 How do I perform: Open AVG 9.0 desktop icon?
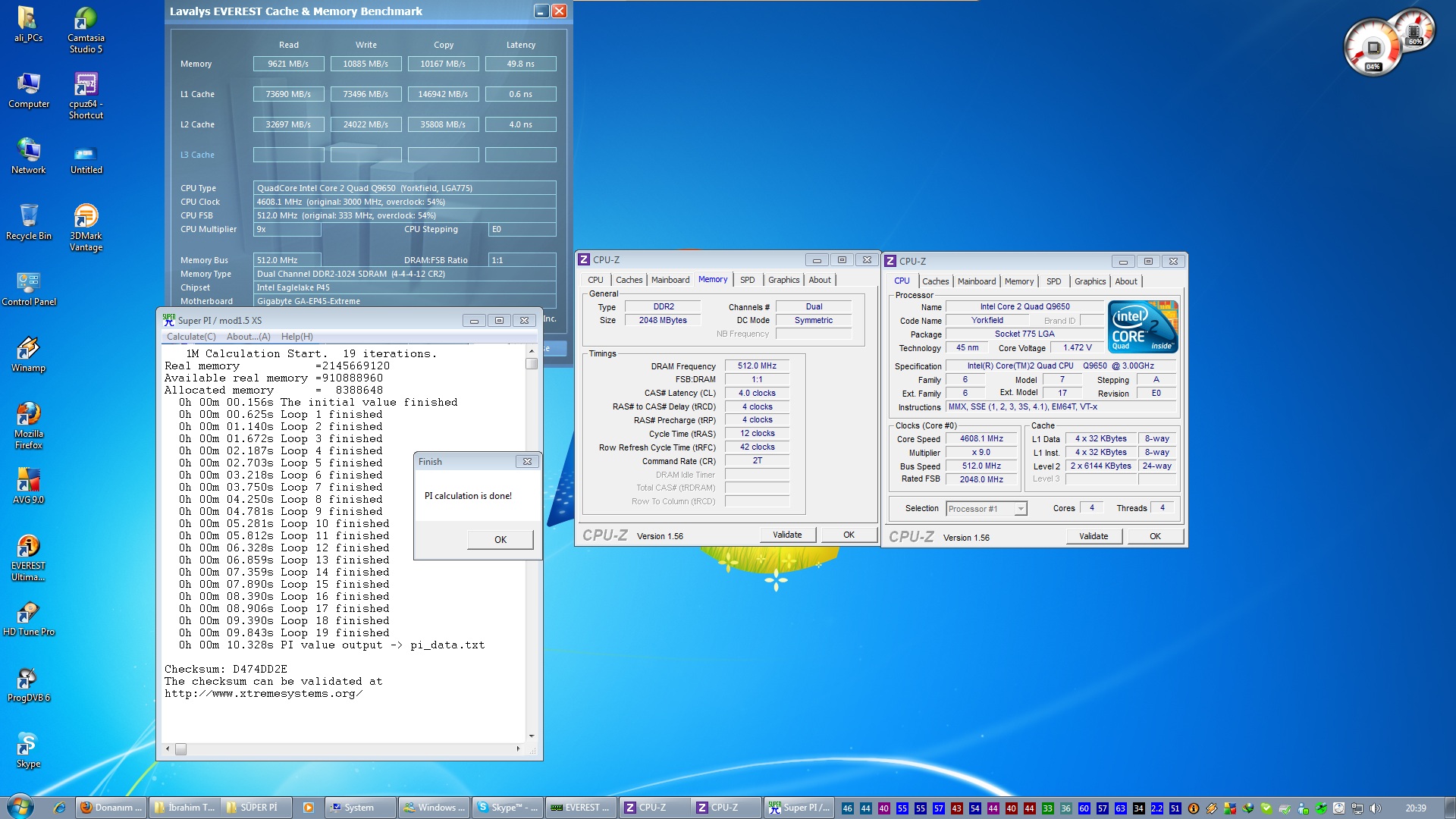[x=28, y=487]
